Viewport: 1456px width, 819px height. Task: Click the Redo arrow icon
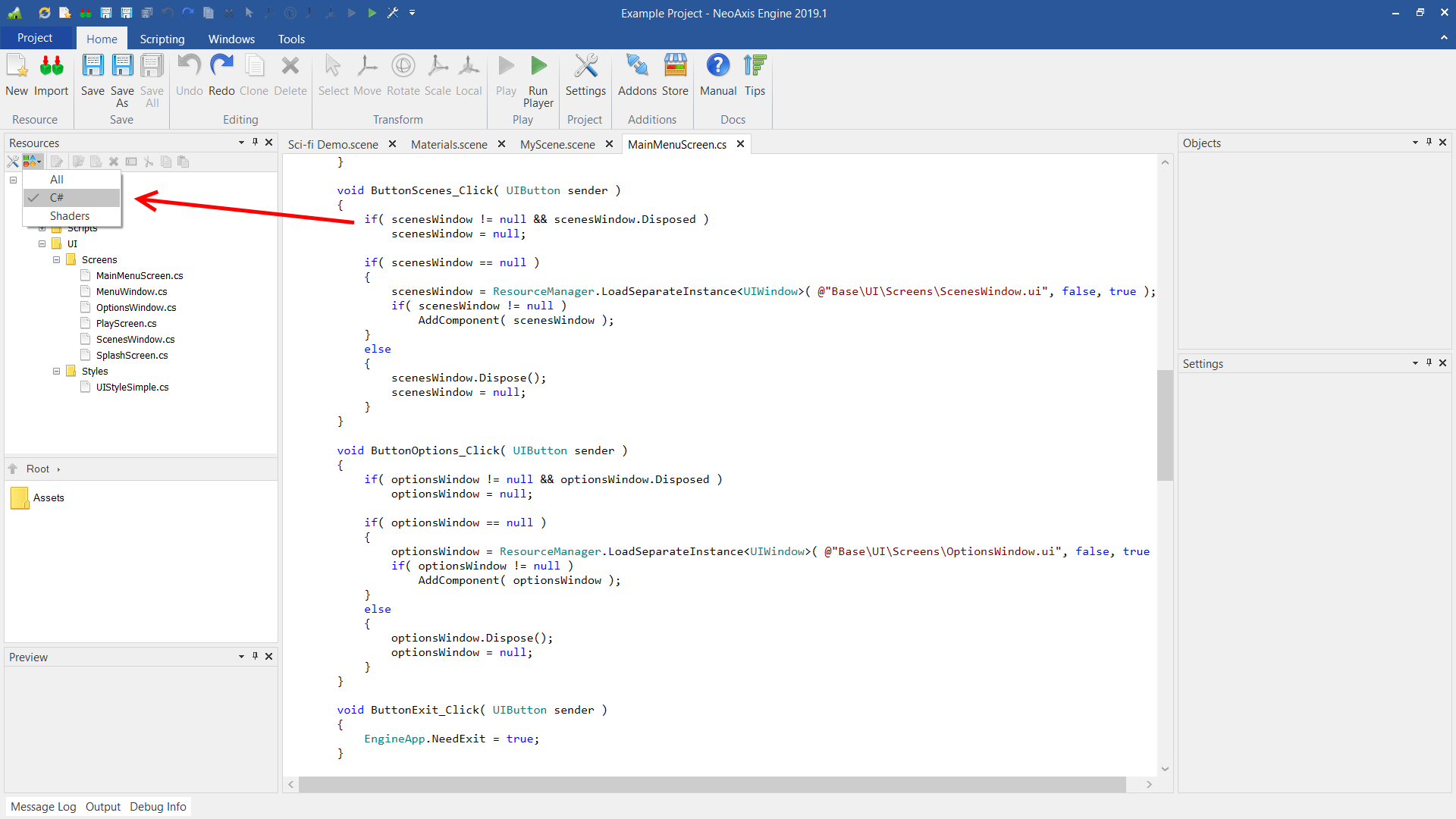[221, 67]
